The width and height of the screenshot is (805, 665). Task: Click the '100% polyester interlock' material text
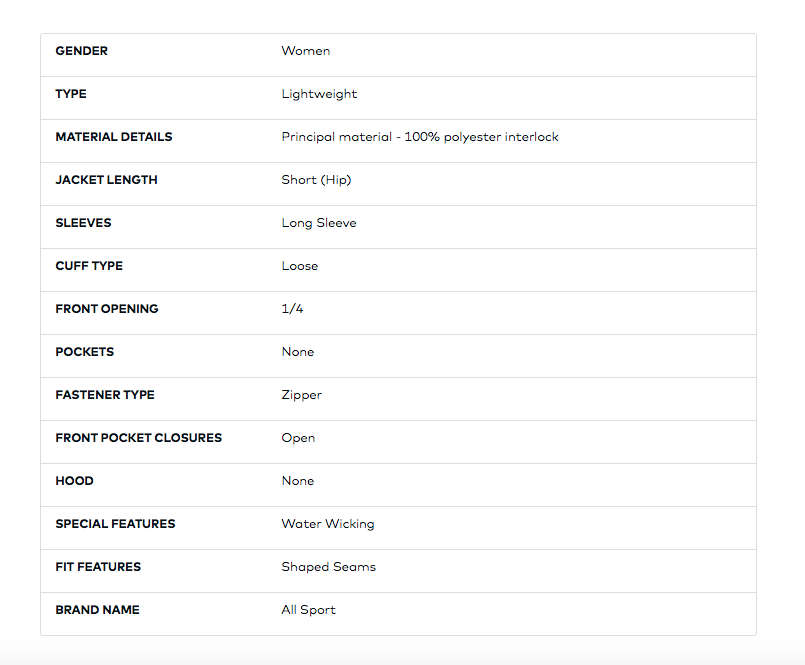(x=484, y=137)
